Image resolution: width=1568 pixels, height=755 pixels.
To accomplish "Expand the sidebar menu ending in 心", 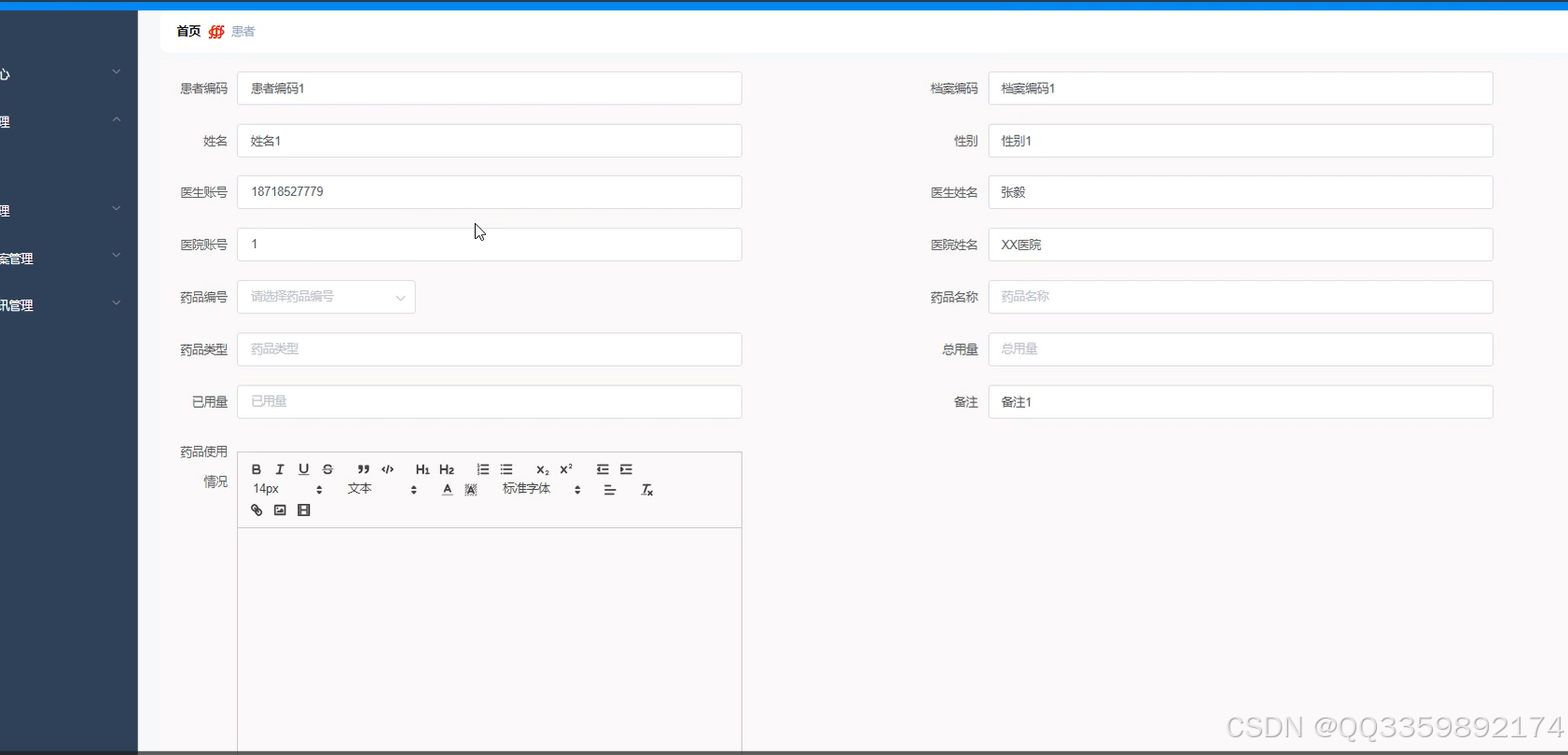I will pyautogui.click(x=61, y=73).
